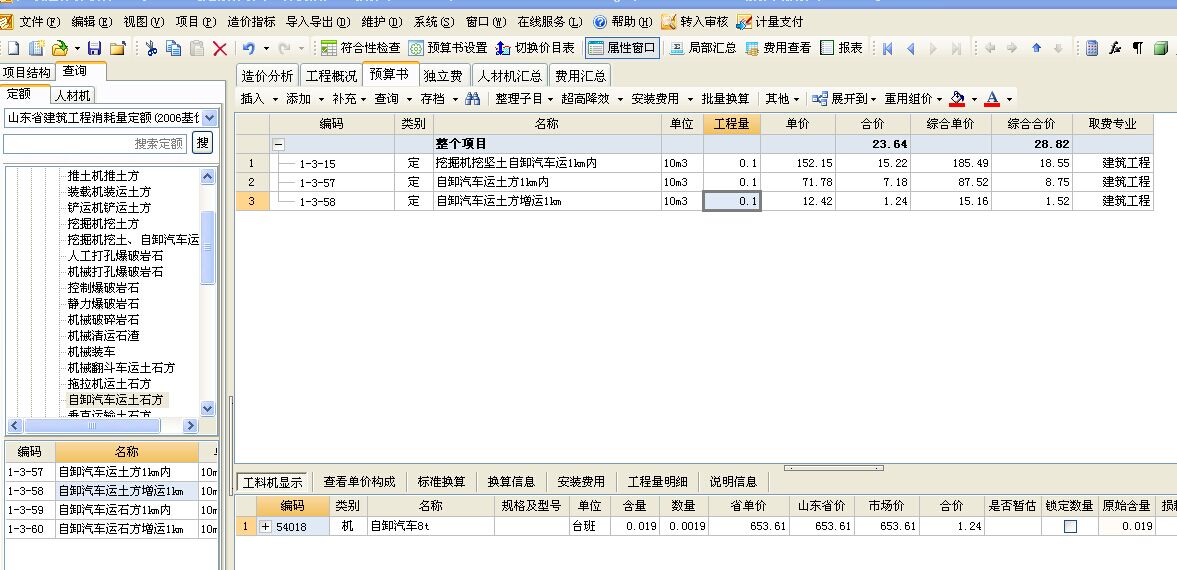Open the 帮助(H) menu
Viewport: 1177px width, 570px height.
(x=622, y=22)
